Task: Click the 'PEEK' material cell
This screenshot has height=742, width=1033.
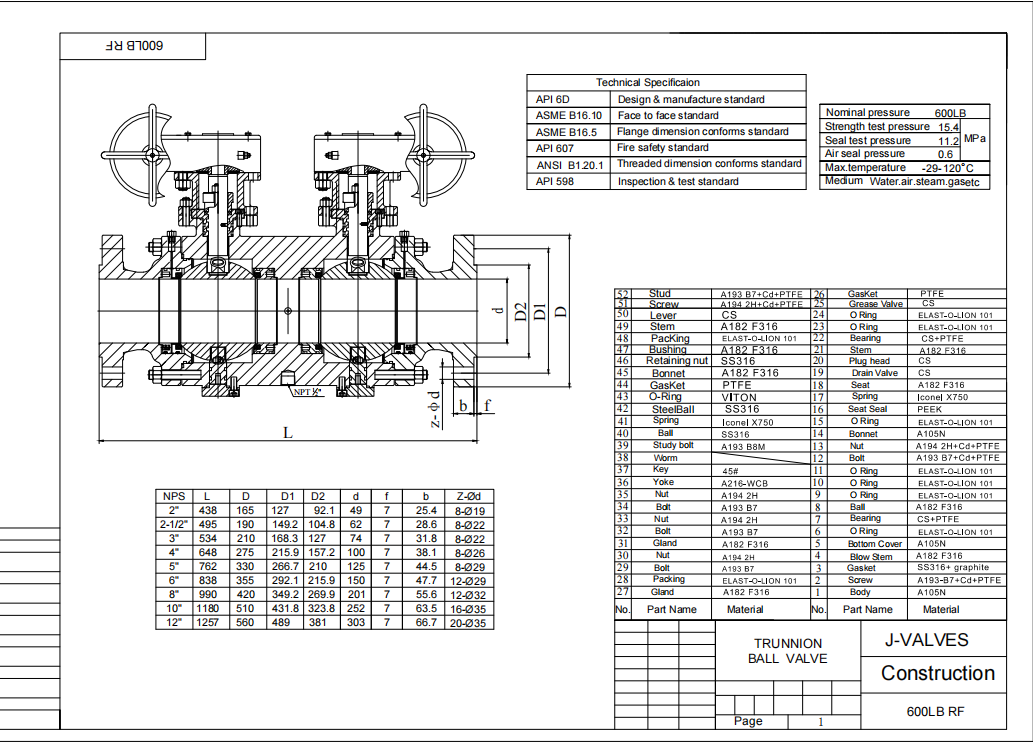Action: 929,409
